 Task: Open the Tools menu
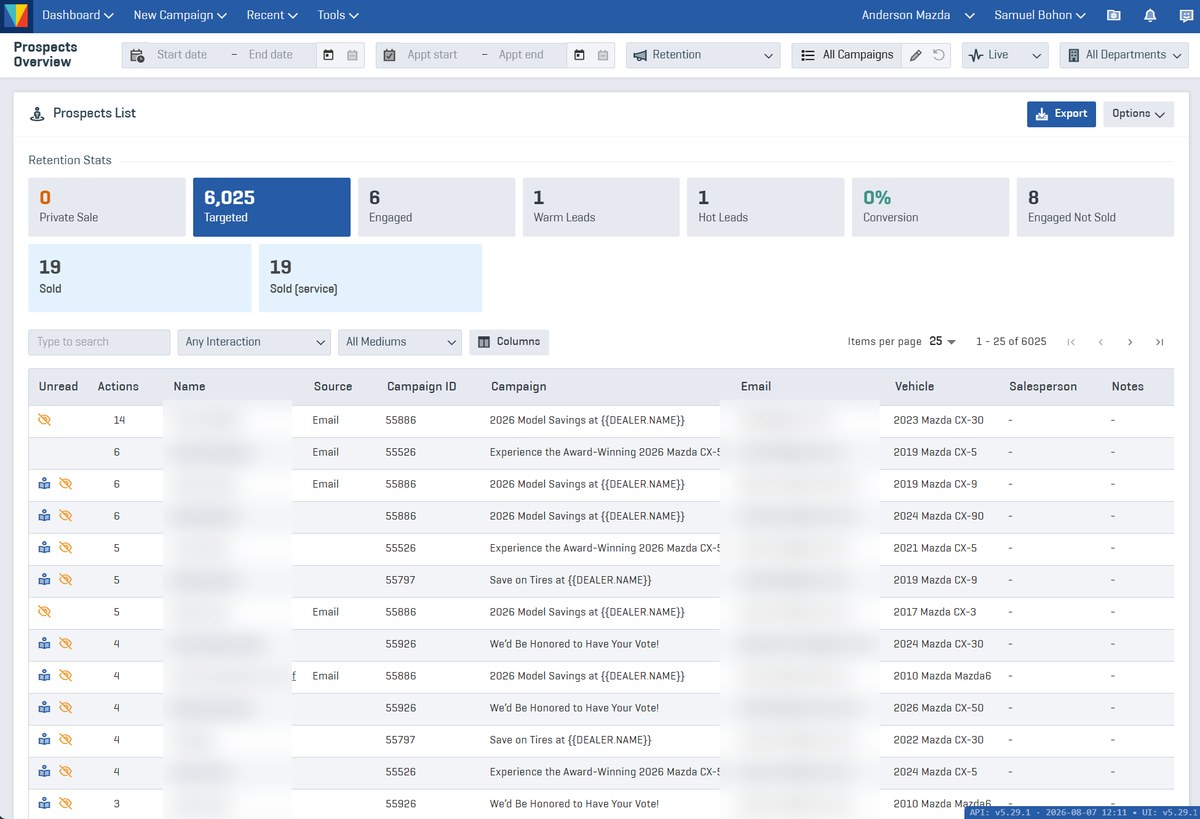(338, 15)
